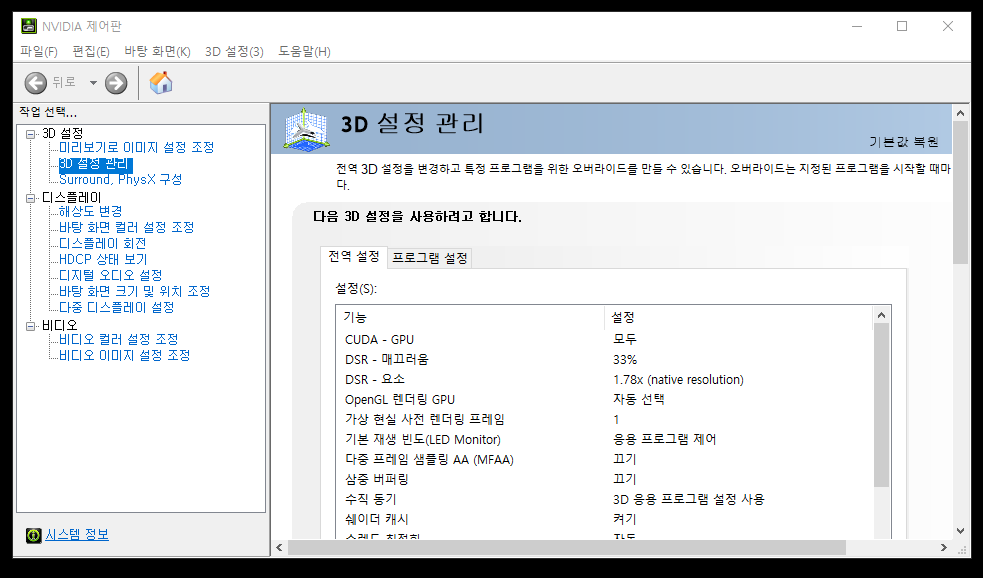Screen dimensions: 983x578
Task: Click 기본값 복원 to restore defaults
Action: (903, 142)
